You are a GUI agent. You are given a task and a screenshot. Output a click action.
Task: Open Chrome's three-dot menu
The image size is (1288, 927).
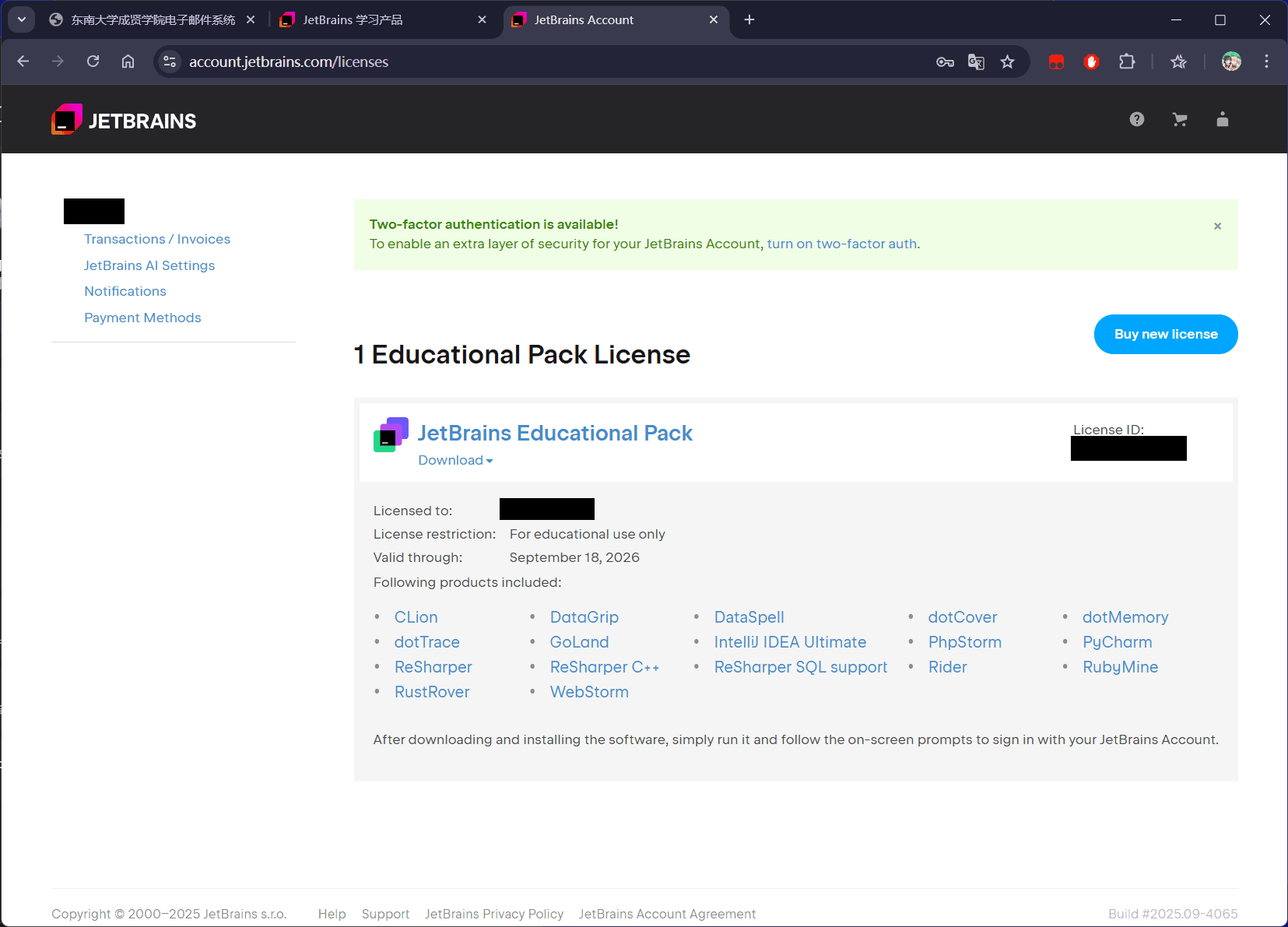pyautogui.click(x=1266, y=61)
